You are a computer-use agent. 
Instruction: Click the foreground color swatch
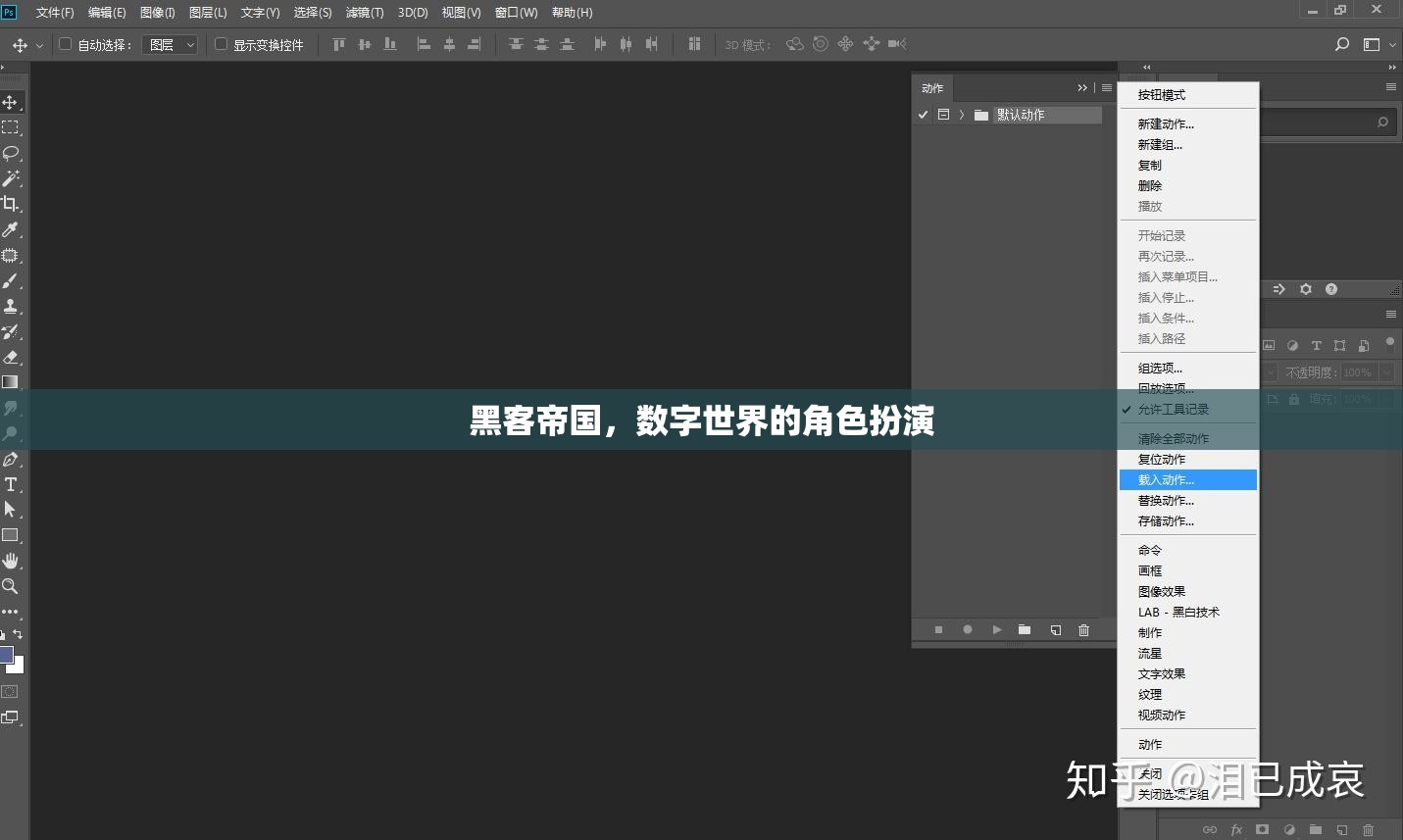[6, 655]
